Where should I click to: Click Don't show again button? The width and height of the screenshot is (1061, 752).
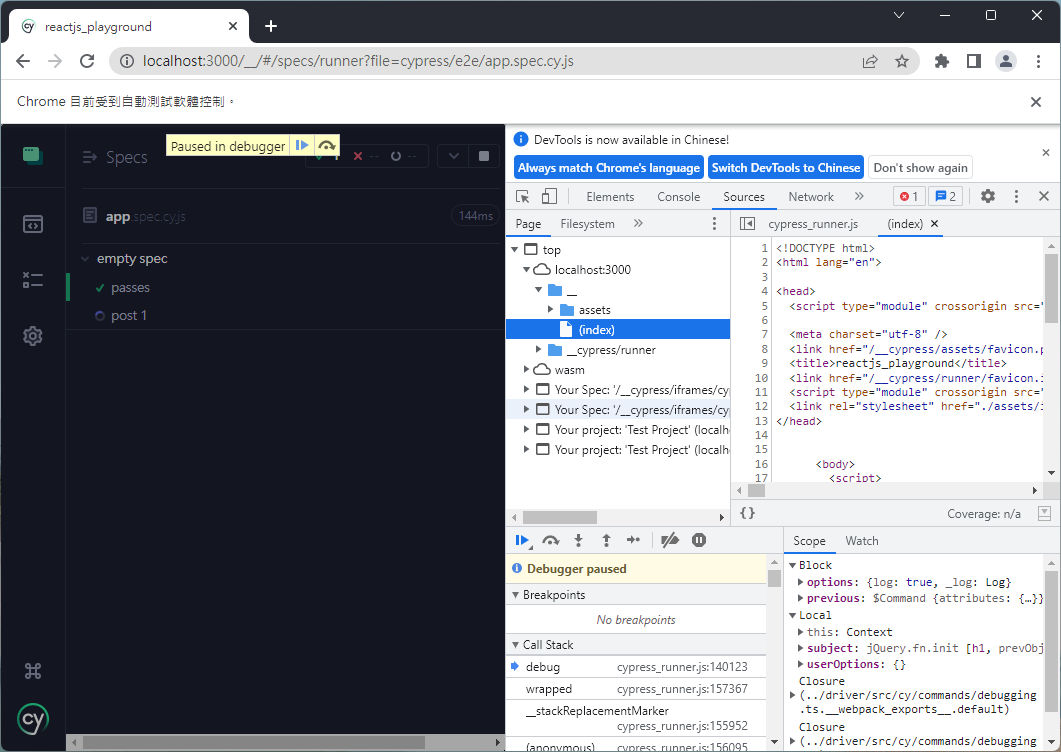point(920,167)
